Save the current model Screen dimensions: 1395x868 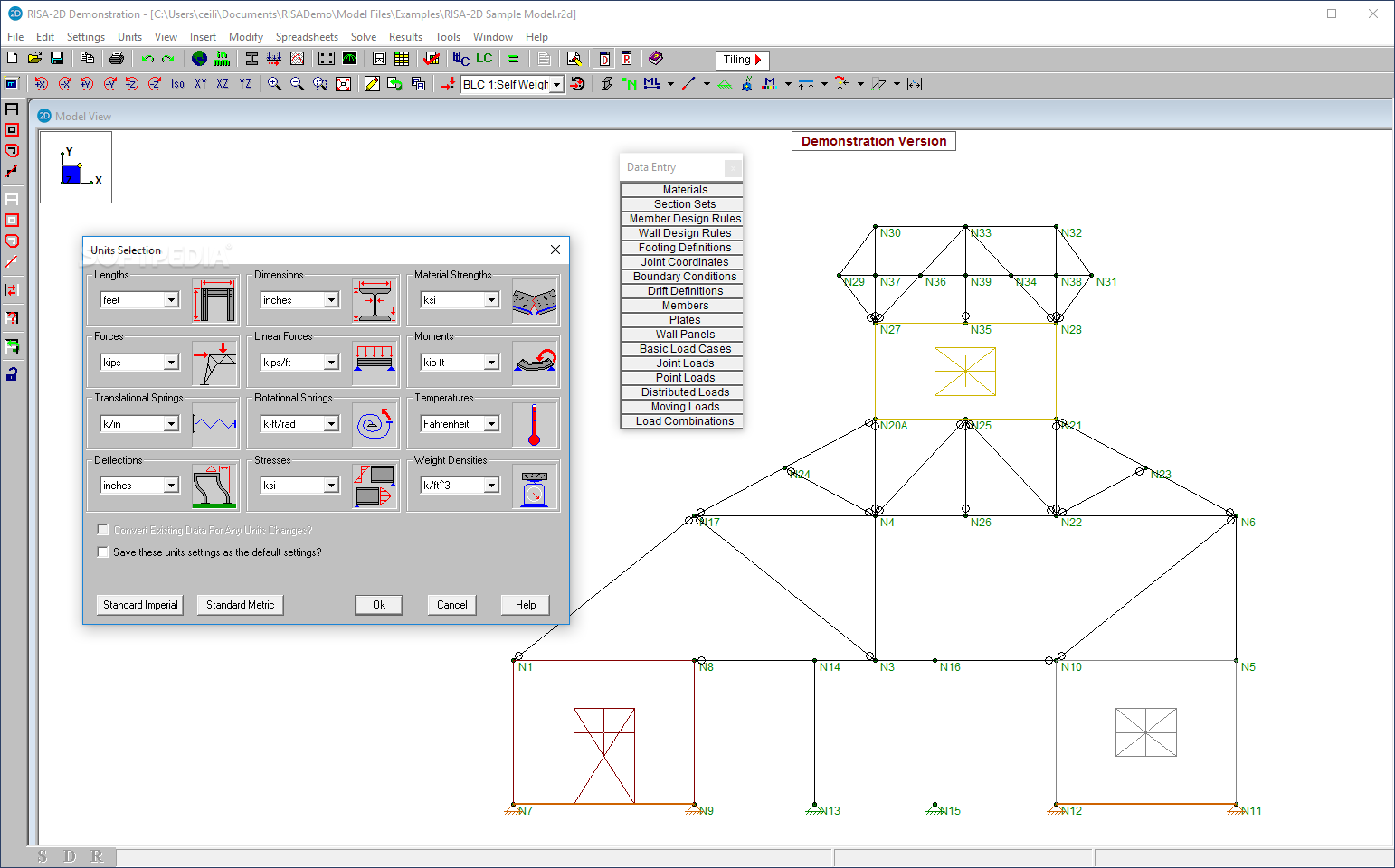pyautogui.click(x=57, y=58)
